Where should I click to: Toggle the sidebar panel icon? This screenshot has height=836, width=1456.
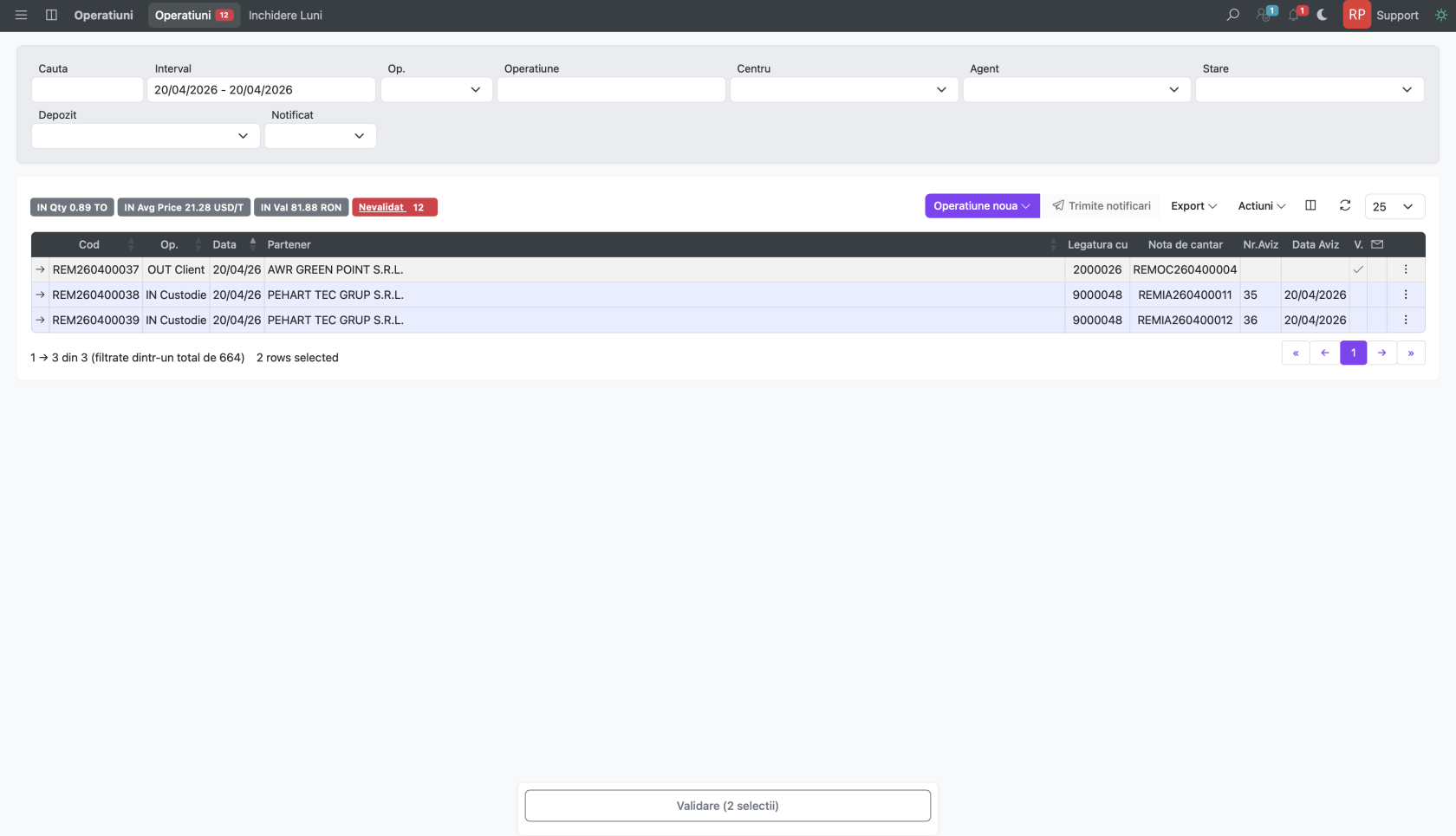51,15
